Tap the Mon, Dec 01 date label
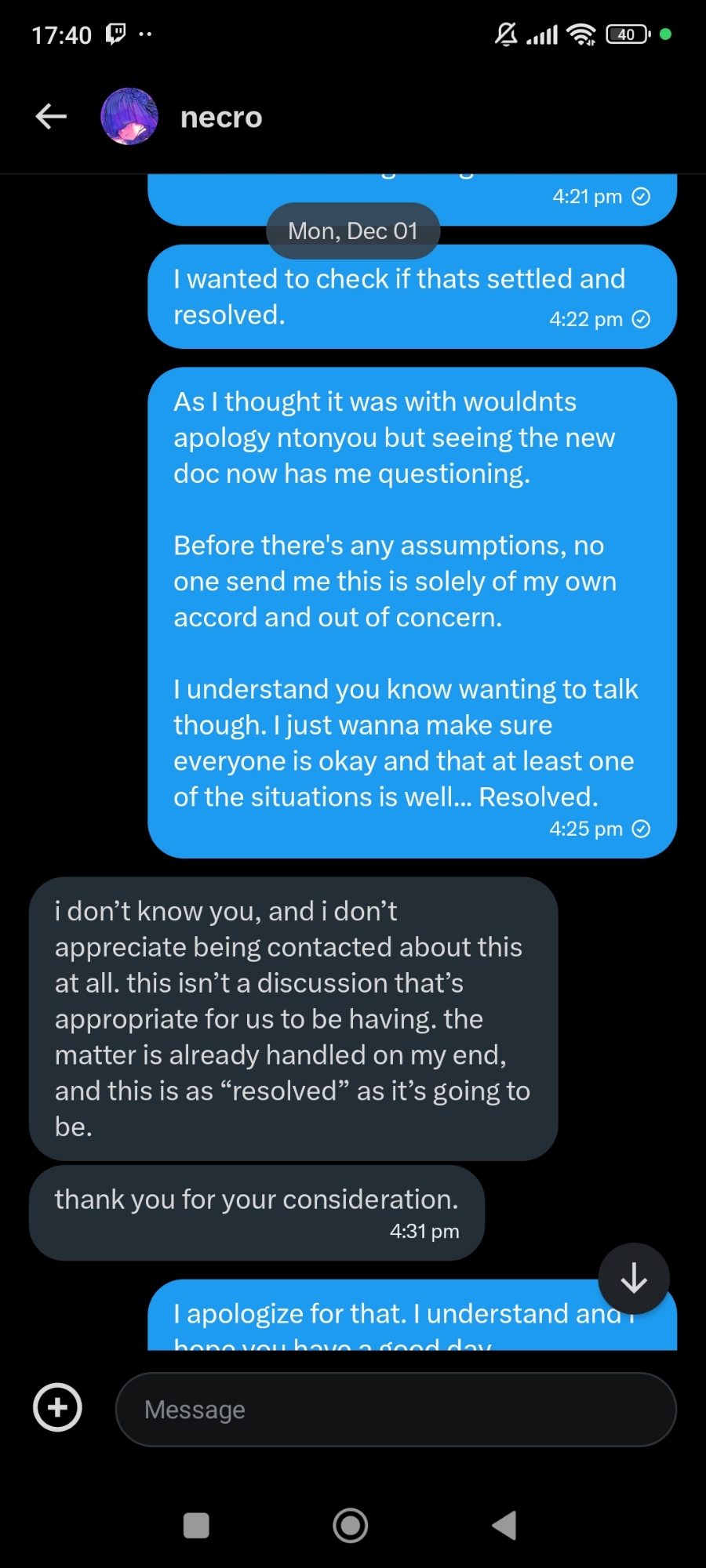The width and height of the screenshot is (706, 1568). click(x=353, y=231)
